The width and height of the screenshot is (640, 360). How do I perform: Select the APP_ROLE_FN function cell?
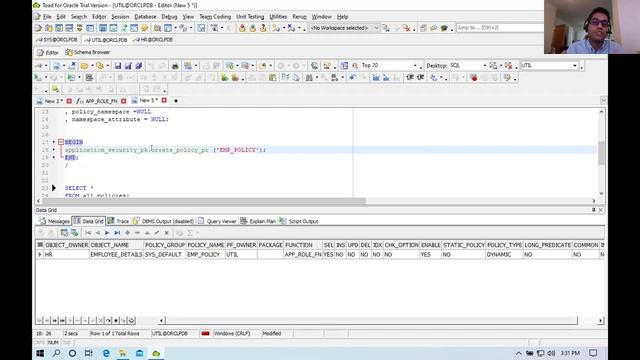tap(303, 254)
